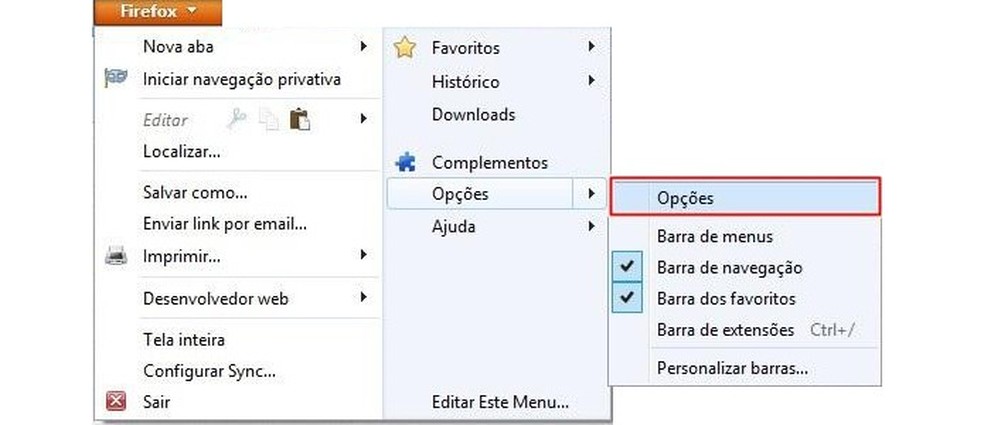Click the Paste clipboard icon
The image size is (984, 425).
tap(299, 119)
